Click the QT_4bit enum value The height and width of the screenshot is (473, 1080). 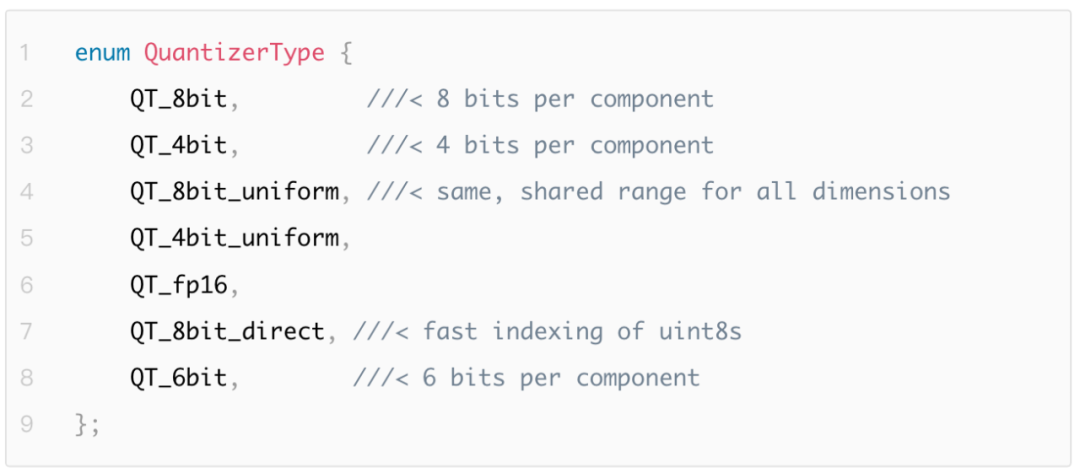click(178, 147)
